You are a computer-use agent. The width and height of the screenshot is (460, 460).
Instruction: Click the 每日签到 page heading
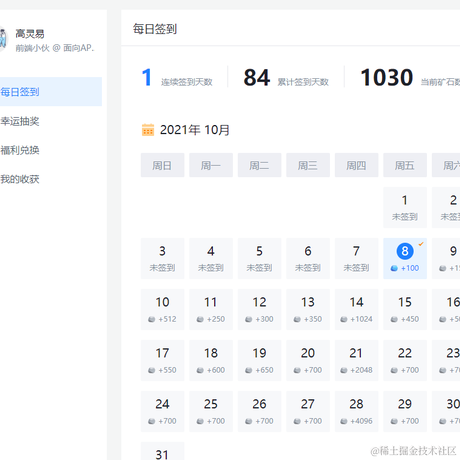[155, 29]
